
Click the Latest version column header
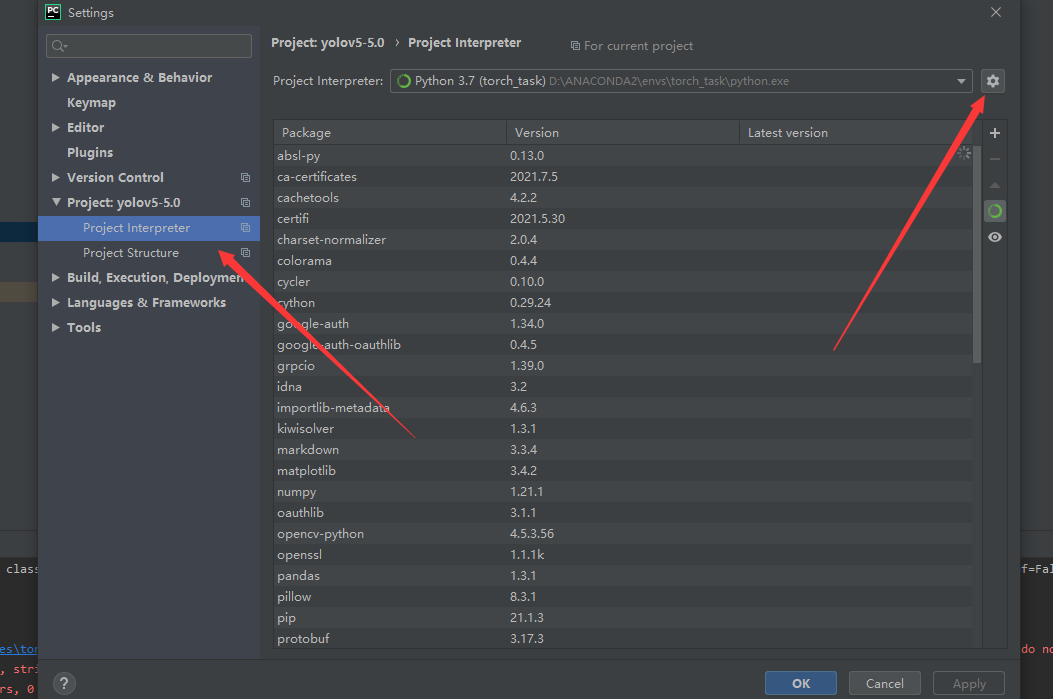(856, 133)
